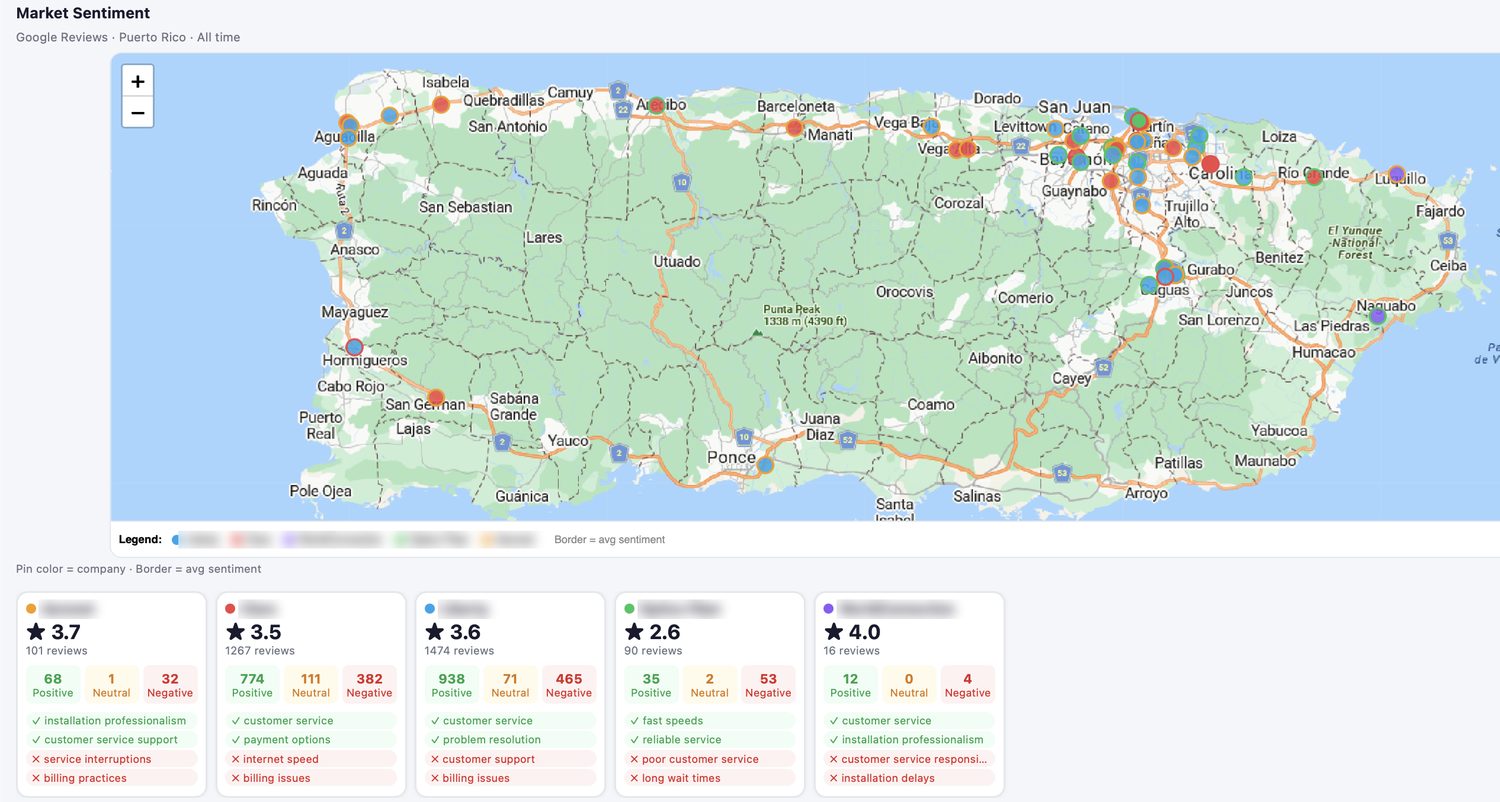Open the 32 Negative reviews box
Screen dimensions: 1500x802
pos(170,685)
